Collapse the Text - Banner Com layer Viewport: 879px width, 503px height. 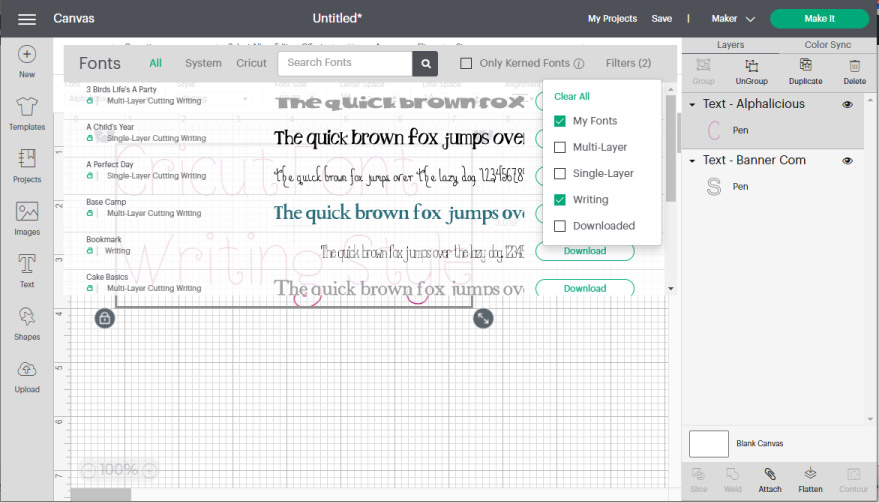point(692,161)
